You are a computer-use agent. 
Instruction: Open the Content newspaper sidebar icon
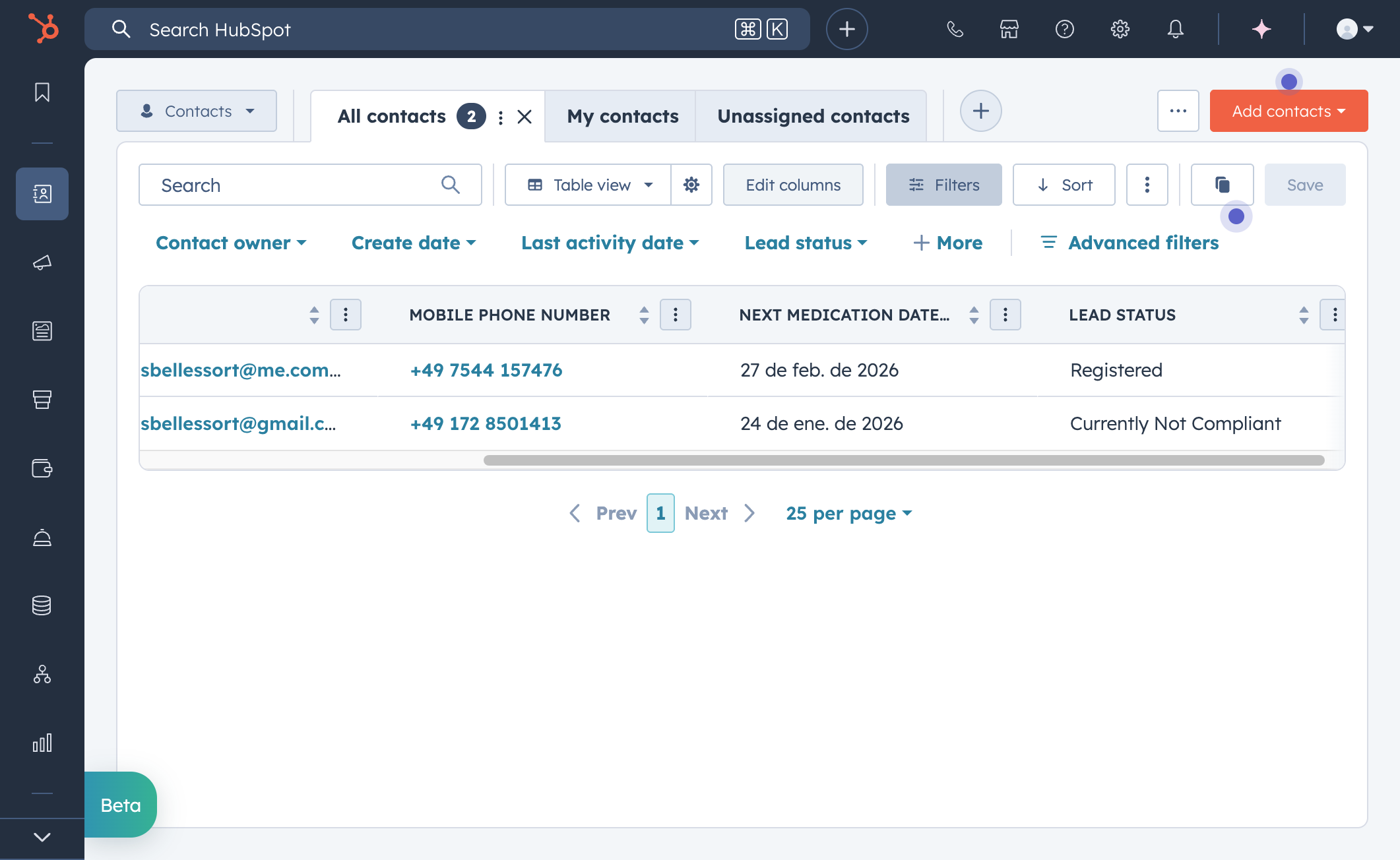tap(42, 331)
